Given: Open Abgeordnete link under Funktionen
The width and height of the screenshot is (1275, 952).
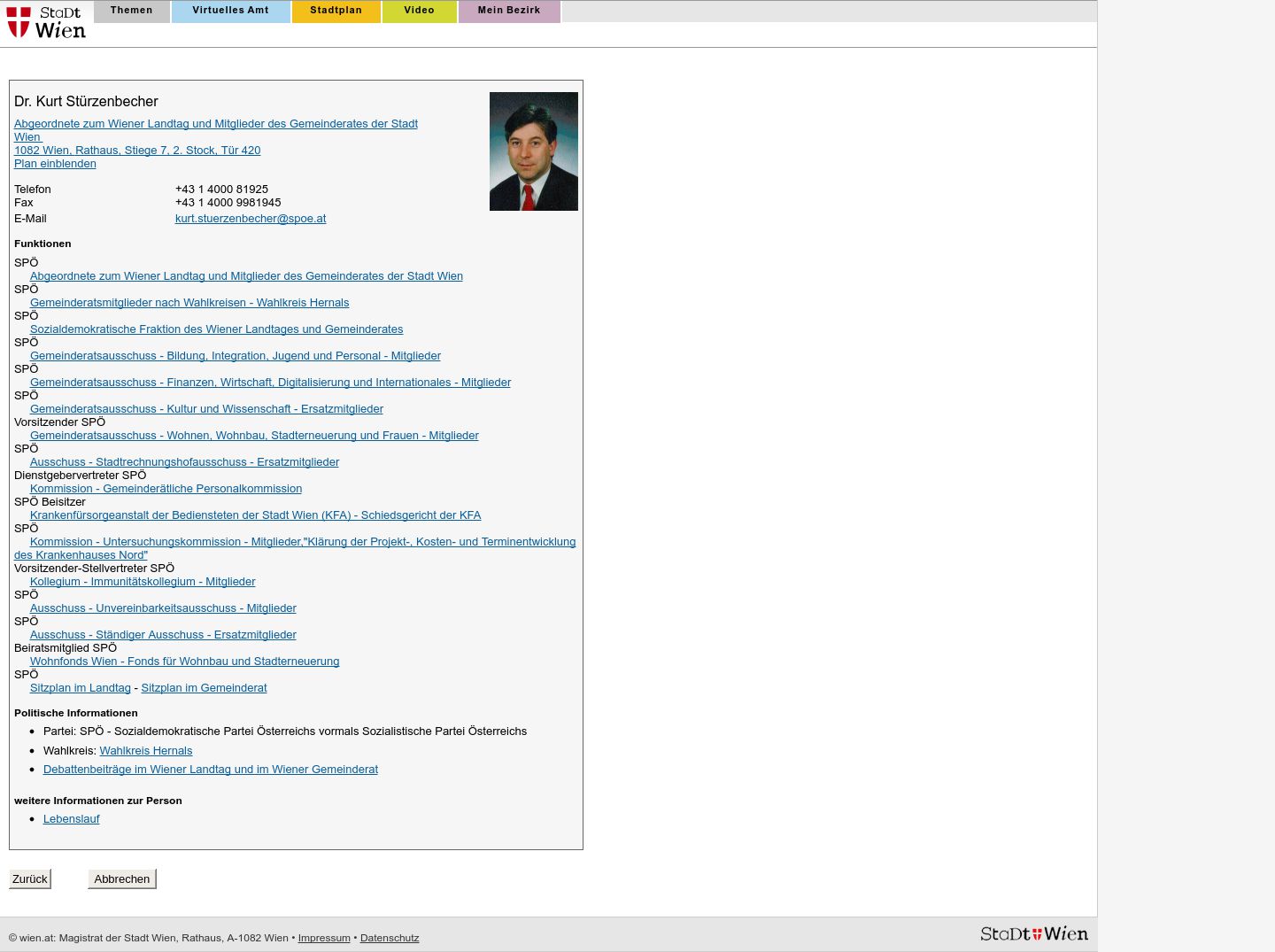Looking at the screenshot, I should [246, 276].
